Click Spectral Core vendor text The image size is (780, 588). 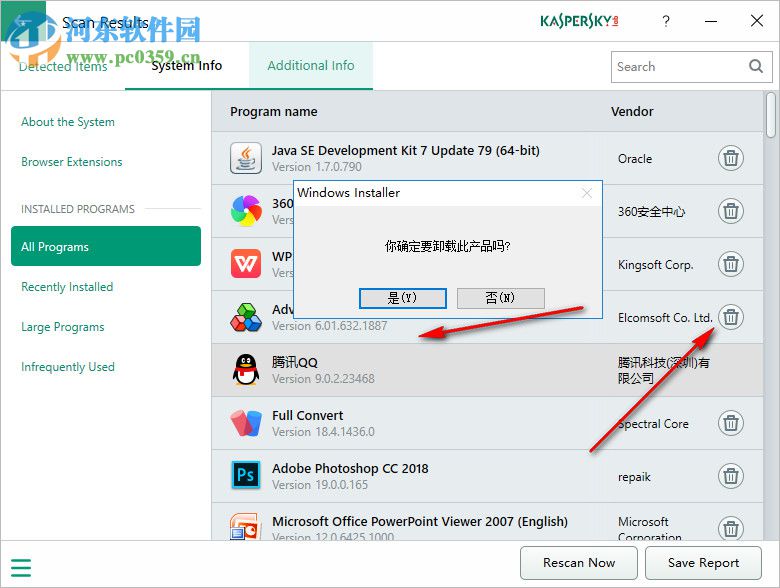[x=653, y=424]
